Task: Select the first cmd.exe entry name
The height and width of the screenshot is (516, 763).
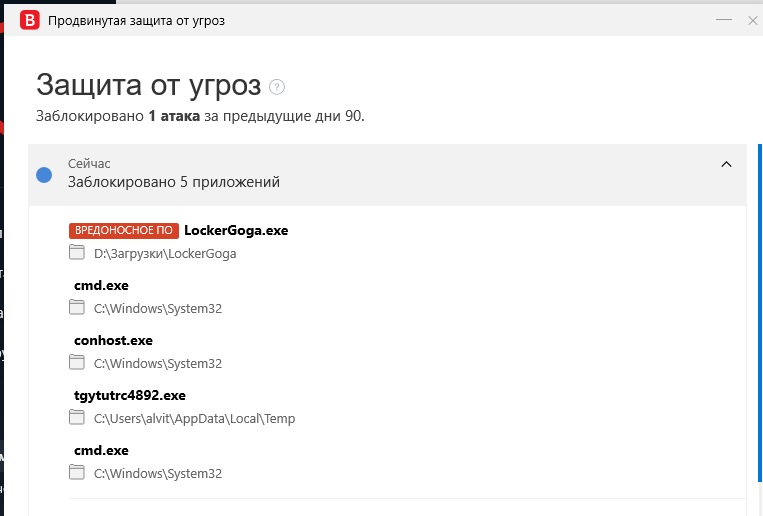Action: coord(101,285)
